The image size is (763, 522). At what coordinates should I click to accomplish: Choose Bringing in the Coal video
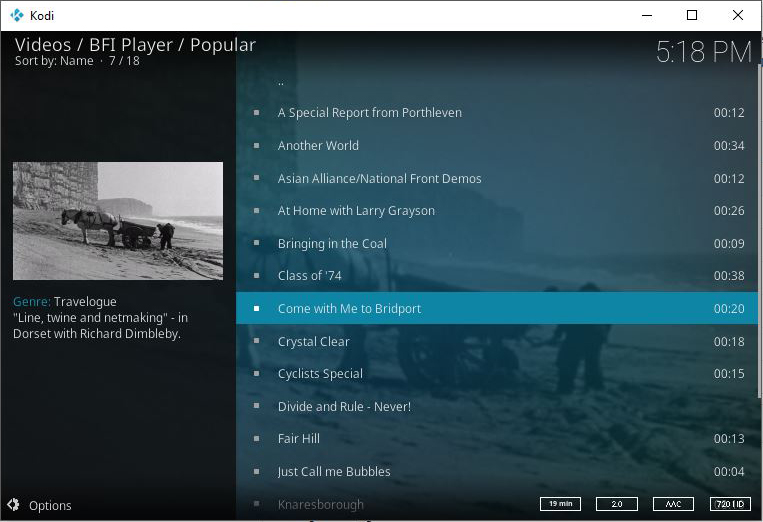tap(332, 244)
